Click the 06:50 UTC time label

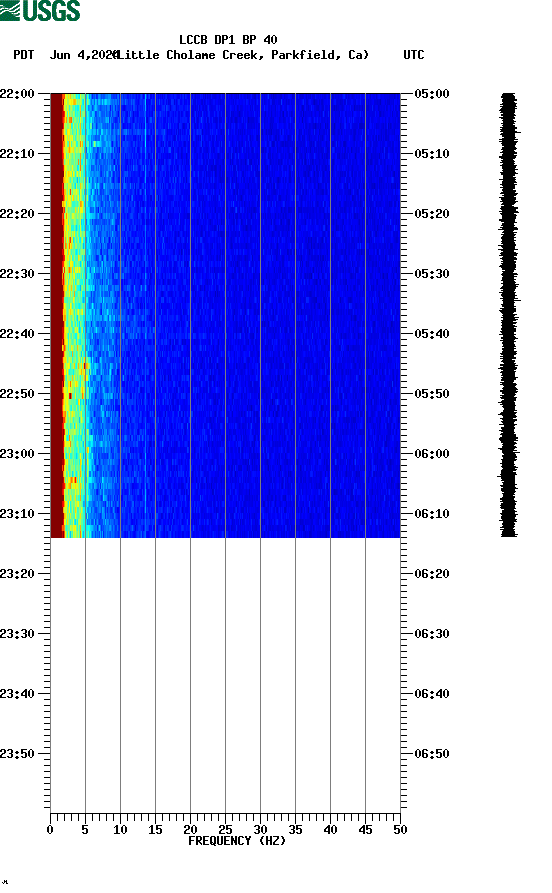432,754
